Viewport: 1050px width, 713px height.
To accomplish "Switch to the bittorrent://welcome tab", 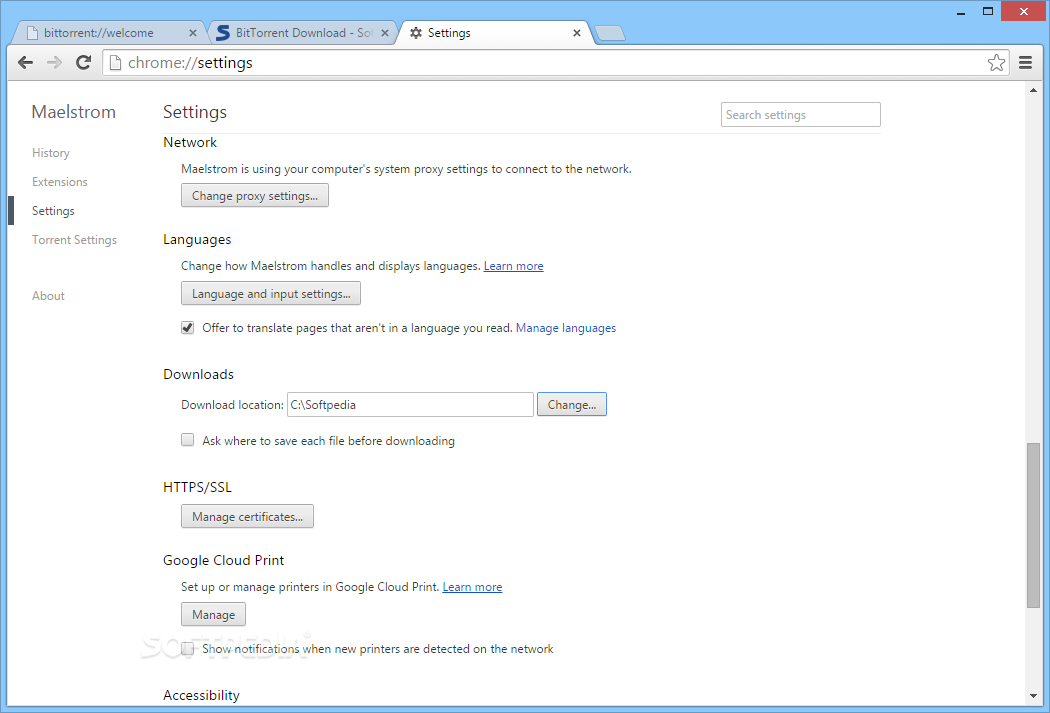I will 107,33.
